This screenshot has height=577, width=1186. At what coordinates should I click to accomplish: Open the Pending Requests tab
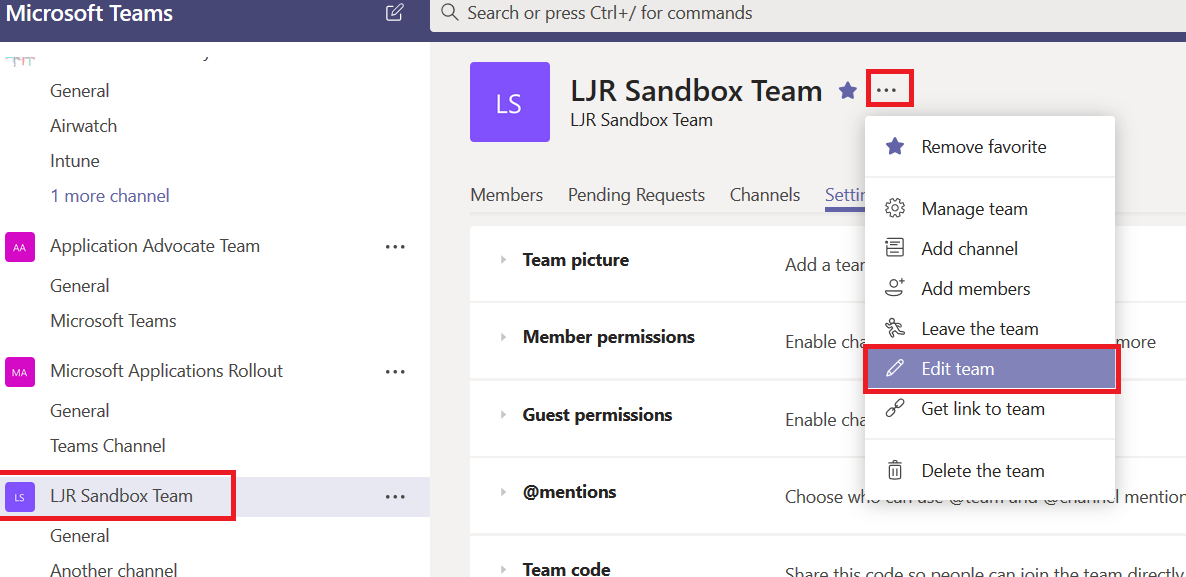click(x=636, y=195)
